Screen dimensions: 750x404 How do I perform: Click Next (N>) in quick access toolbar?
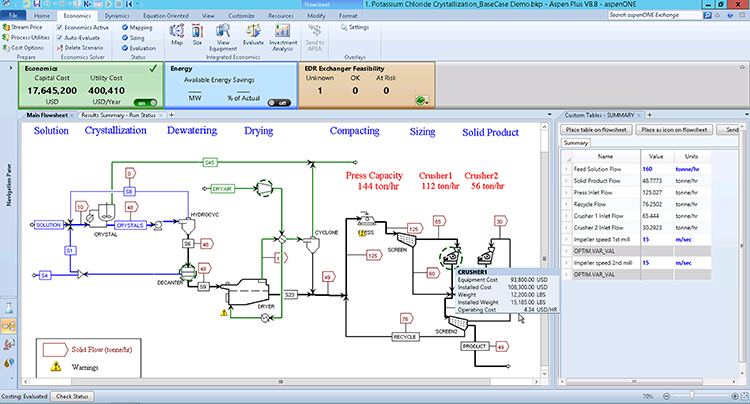coord(88,4)
